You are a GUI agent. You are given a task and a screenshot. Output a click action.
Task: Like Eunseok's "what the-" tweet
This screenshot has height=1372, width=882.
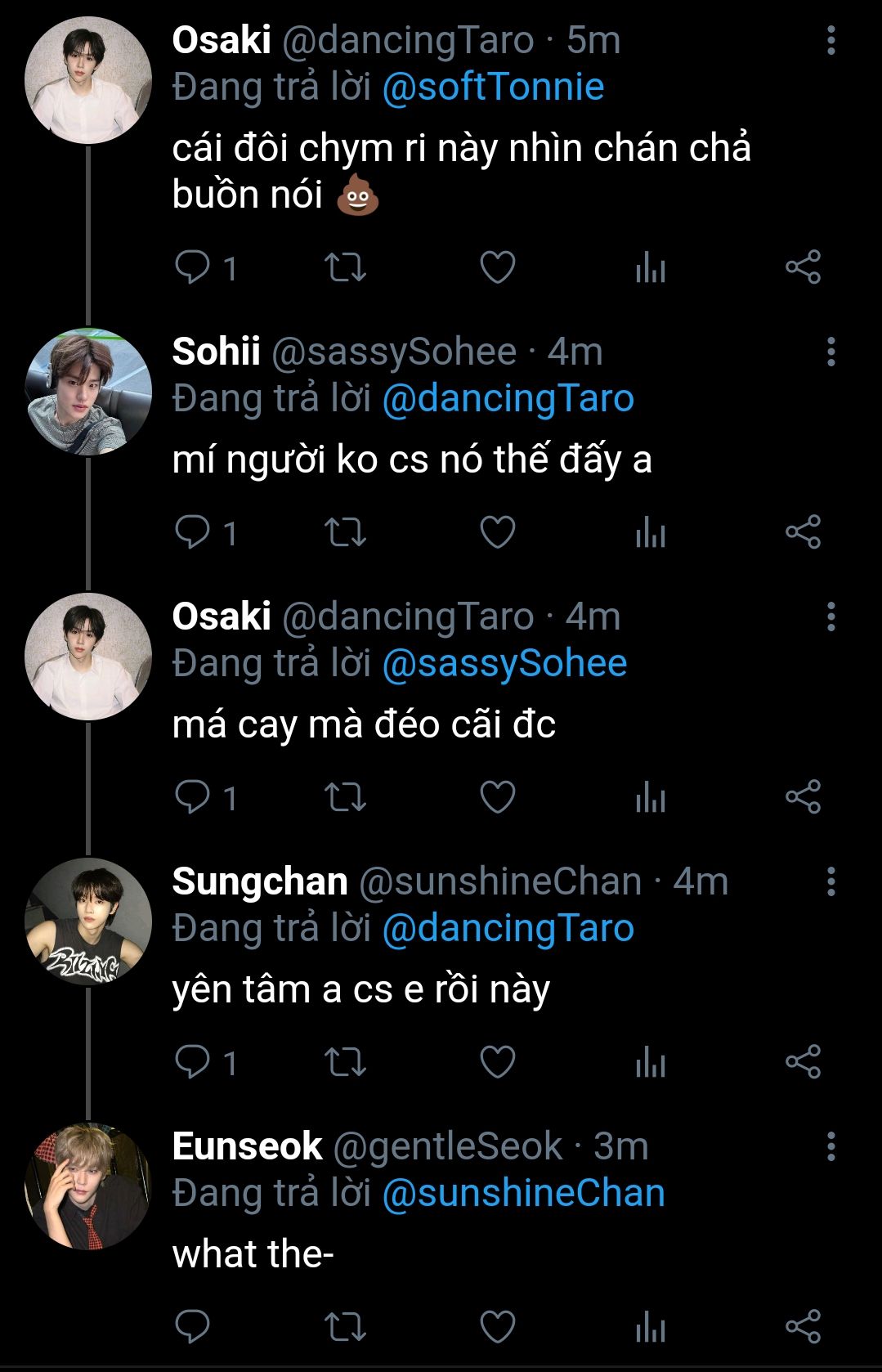pyautogui.click(x=497, y=1326)
